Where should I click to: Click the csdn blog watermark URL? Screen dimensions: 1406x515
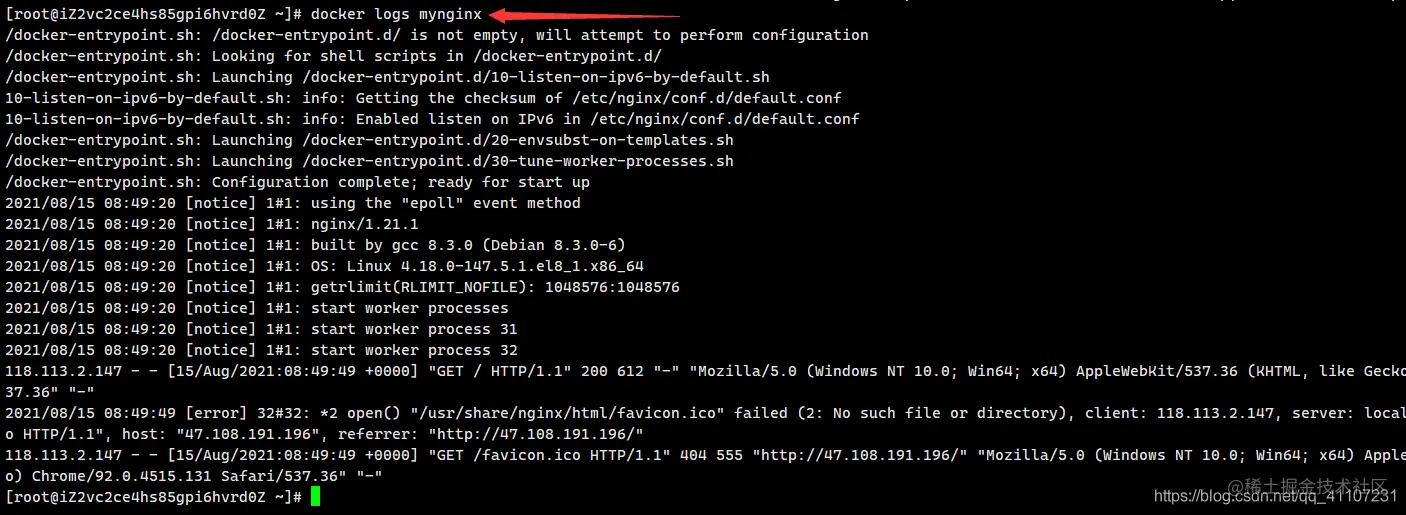click(1275, 496)
